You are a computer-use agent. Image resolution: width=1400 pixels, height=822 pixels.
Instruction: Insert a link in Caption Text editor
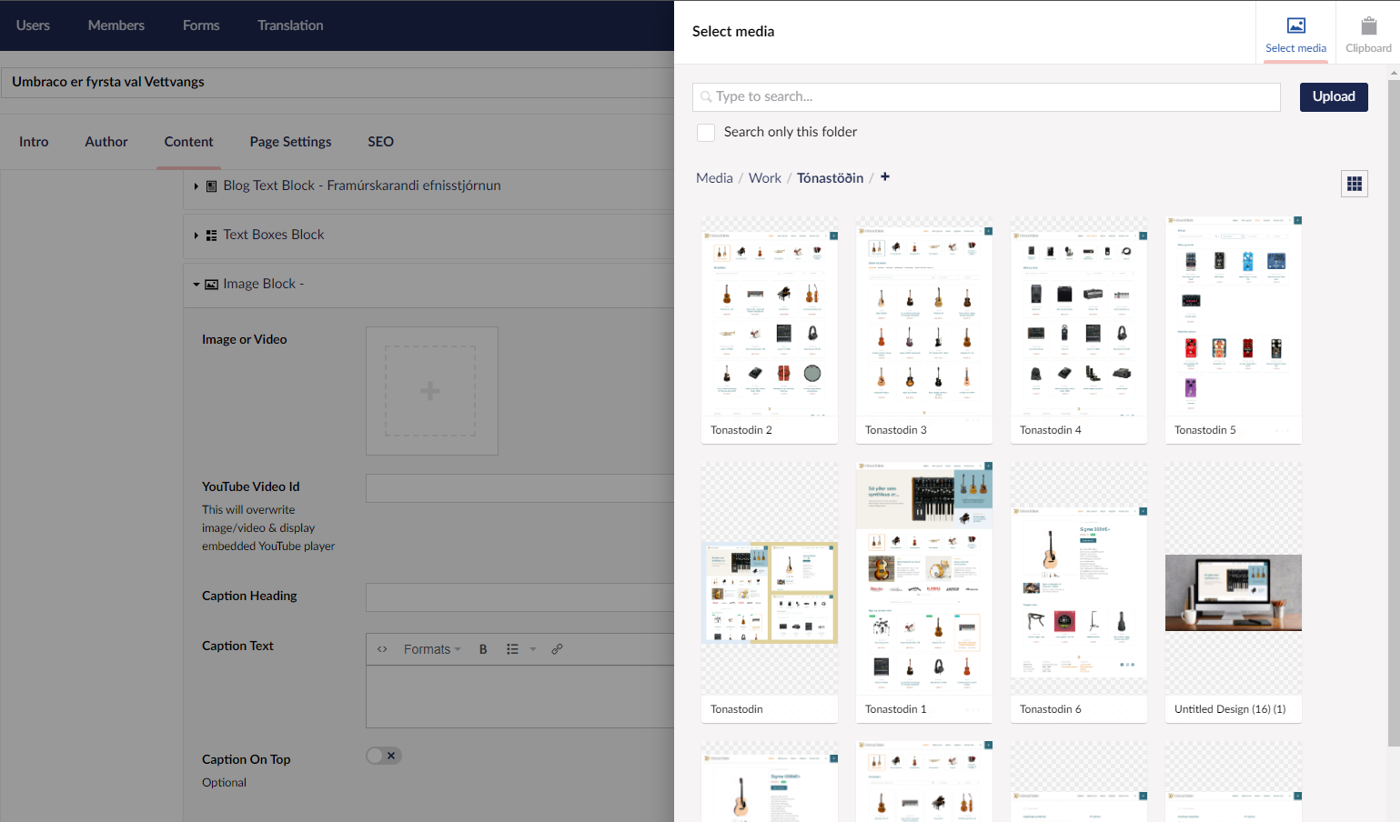(557, 649)
